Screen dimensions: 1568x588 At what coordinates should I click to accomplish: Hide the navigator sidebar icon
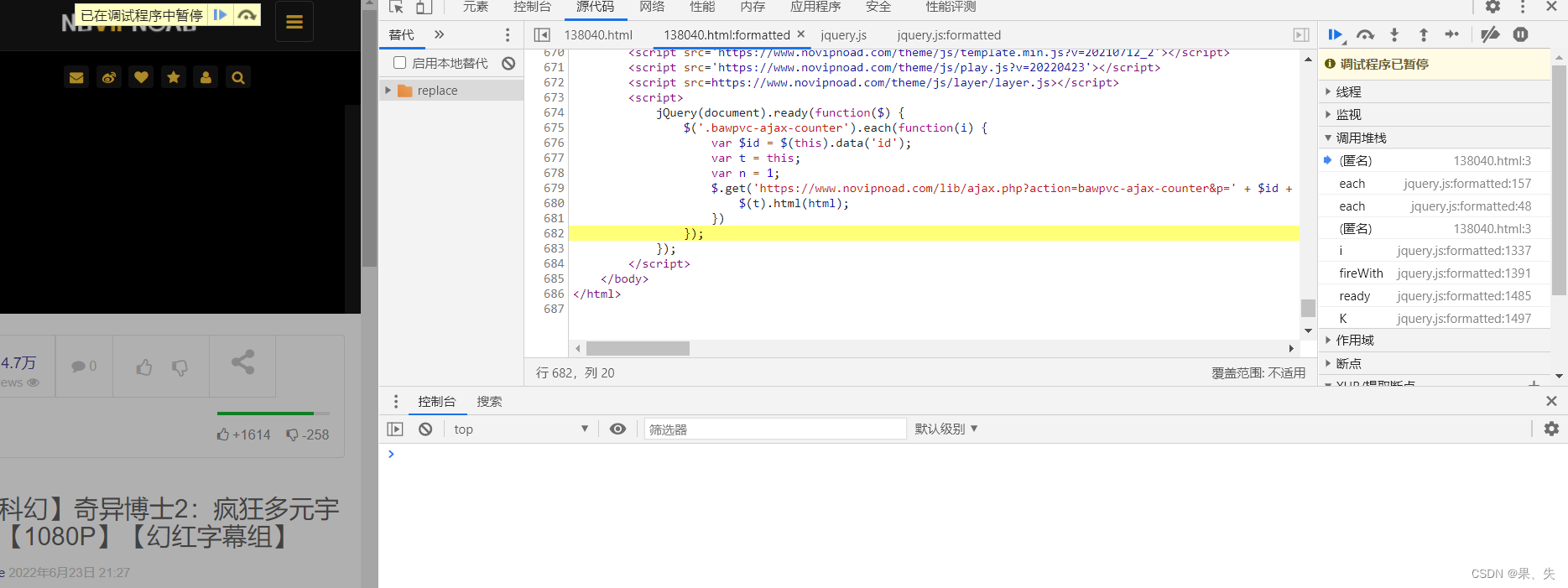coord(542,34)
